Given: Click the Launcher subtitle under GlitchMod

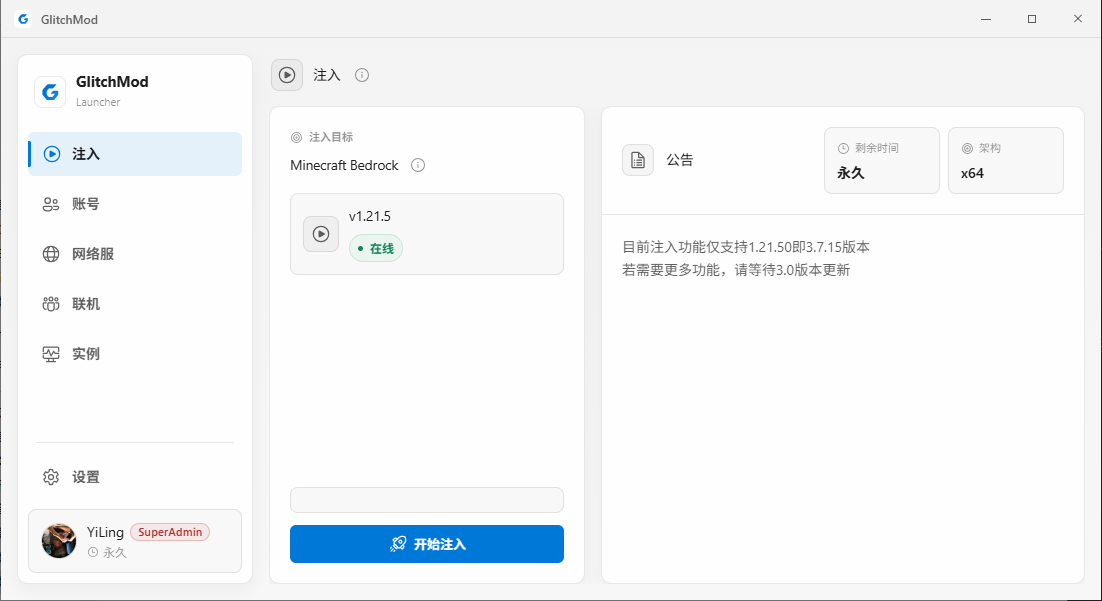Looking at the screenshot, I should tap(98, 102).
